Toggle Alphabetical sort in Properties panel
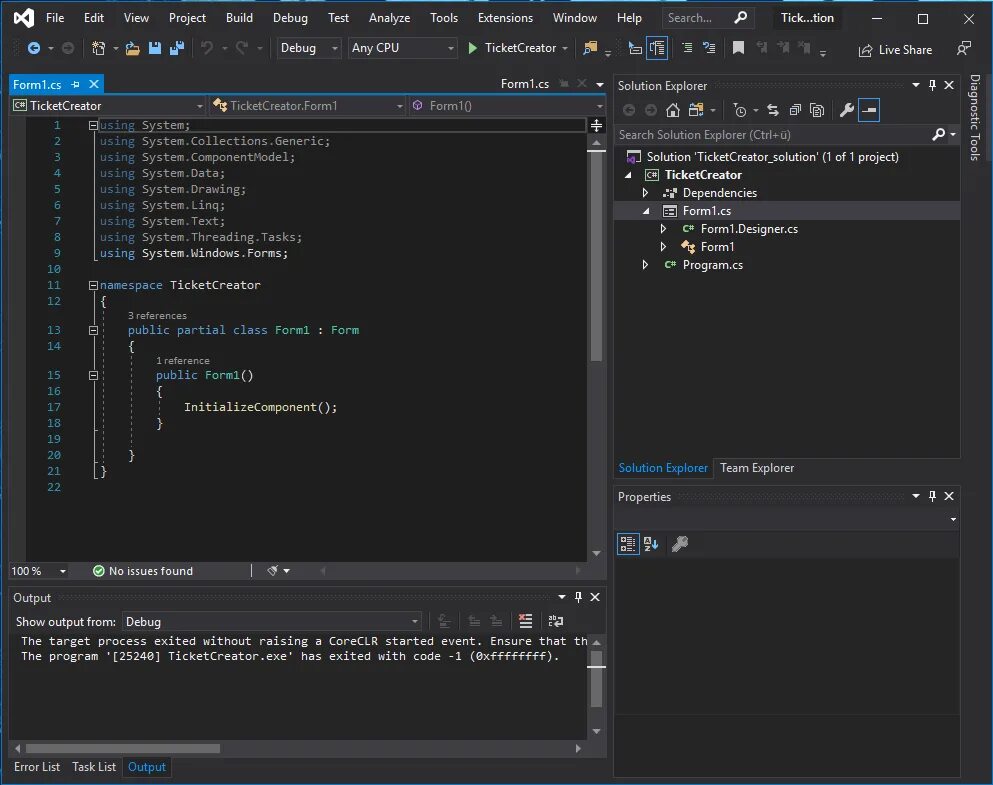 point(651,544)
